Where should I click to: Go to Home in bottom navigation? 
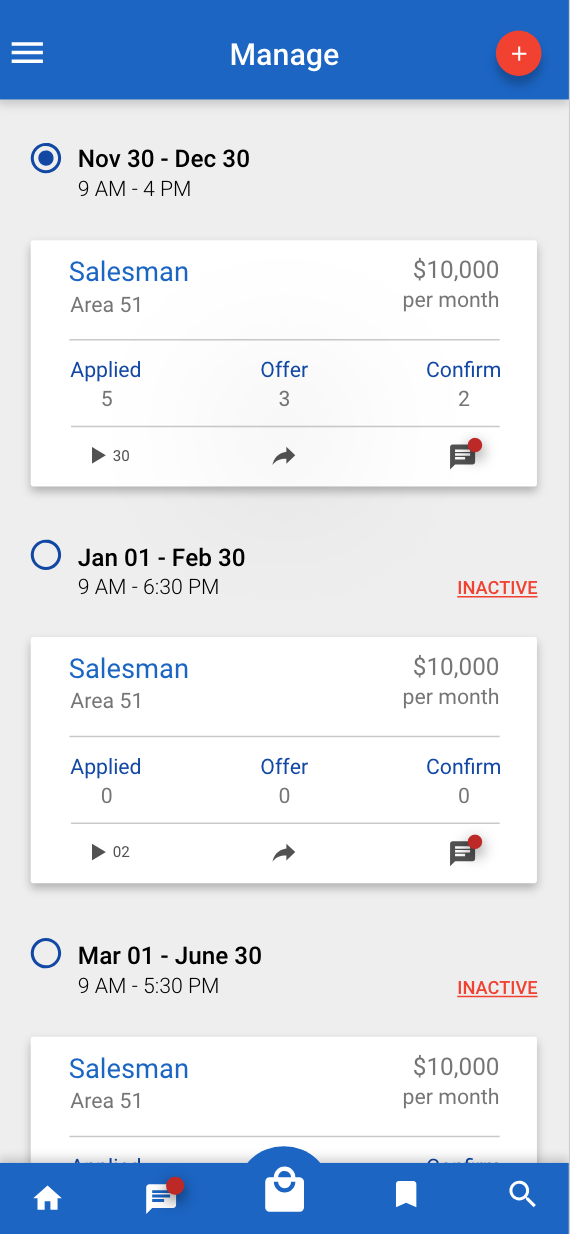coord(47,1198)
